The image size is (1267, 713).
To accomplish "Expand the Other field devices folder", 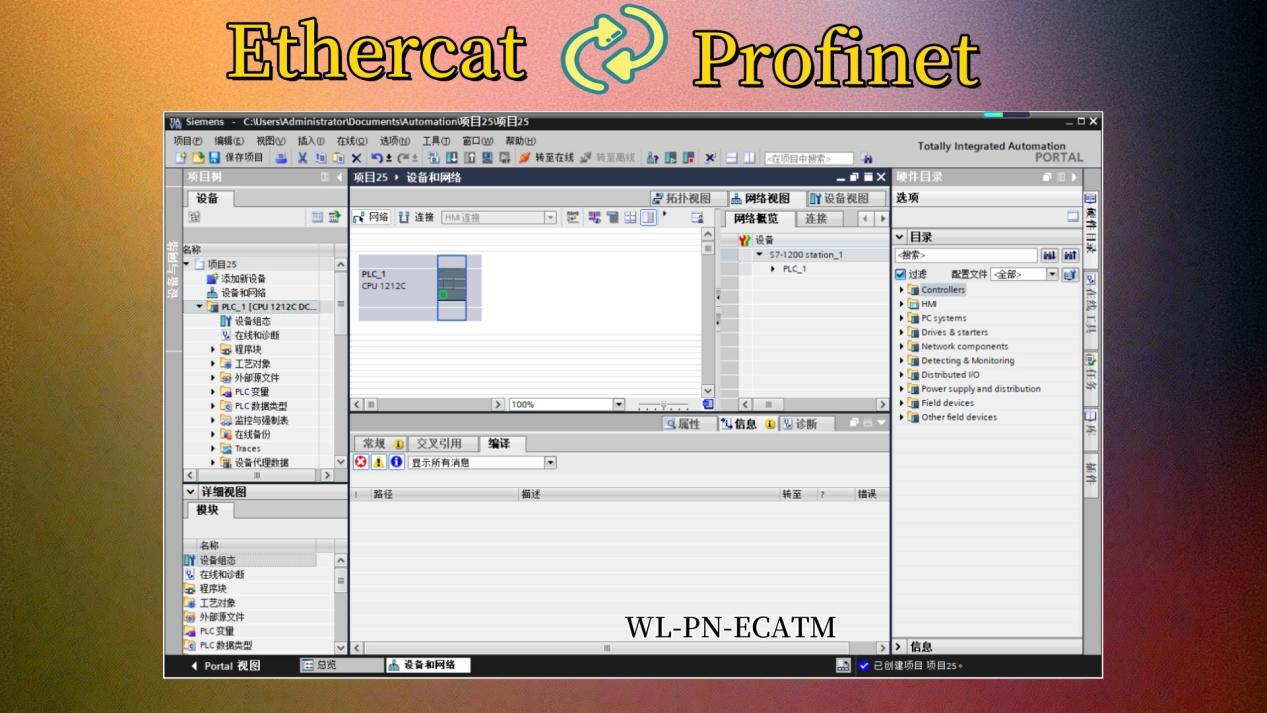I will click(x=901, y=417).
